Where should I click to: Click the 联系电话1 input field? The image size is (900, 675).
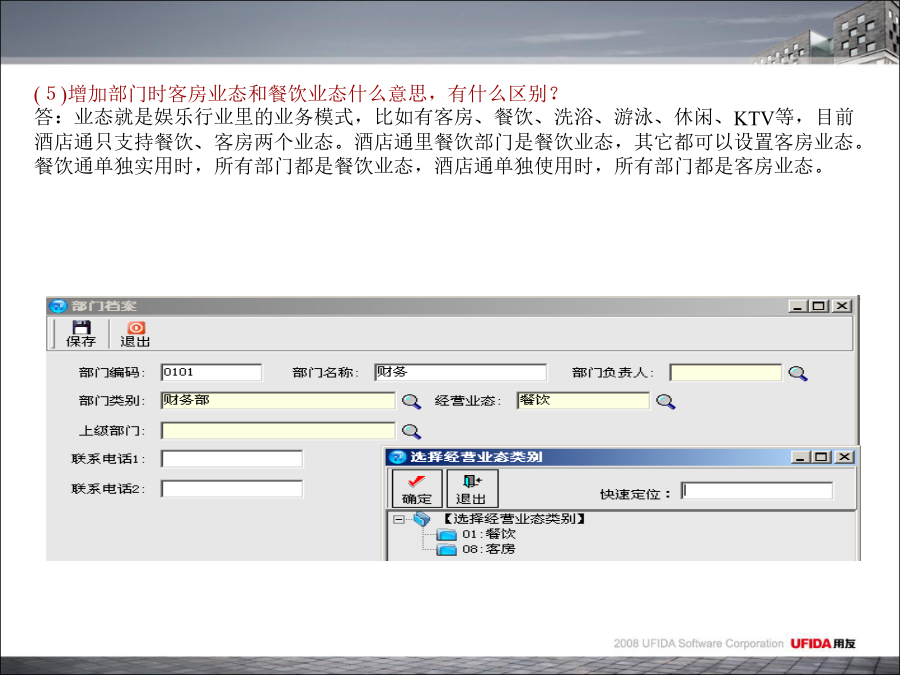coord(232,459)
